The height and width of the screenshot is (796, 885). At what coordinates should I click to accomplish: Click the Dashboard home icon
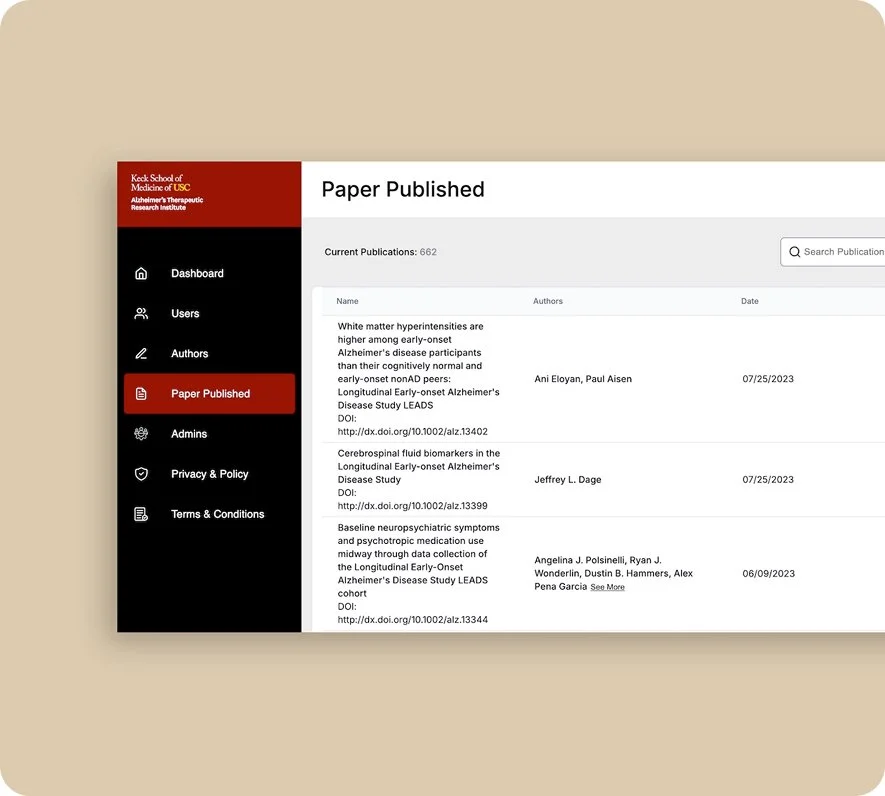tap(141, 273)
